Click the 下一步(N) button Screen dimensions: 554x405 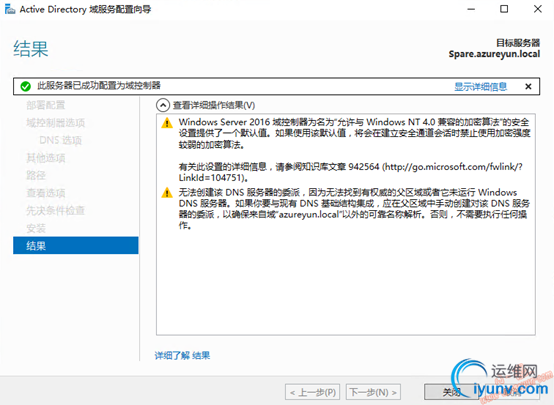point(373,392)
